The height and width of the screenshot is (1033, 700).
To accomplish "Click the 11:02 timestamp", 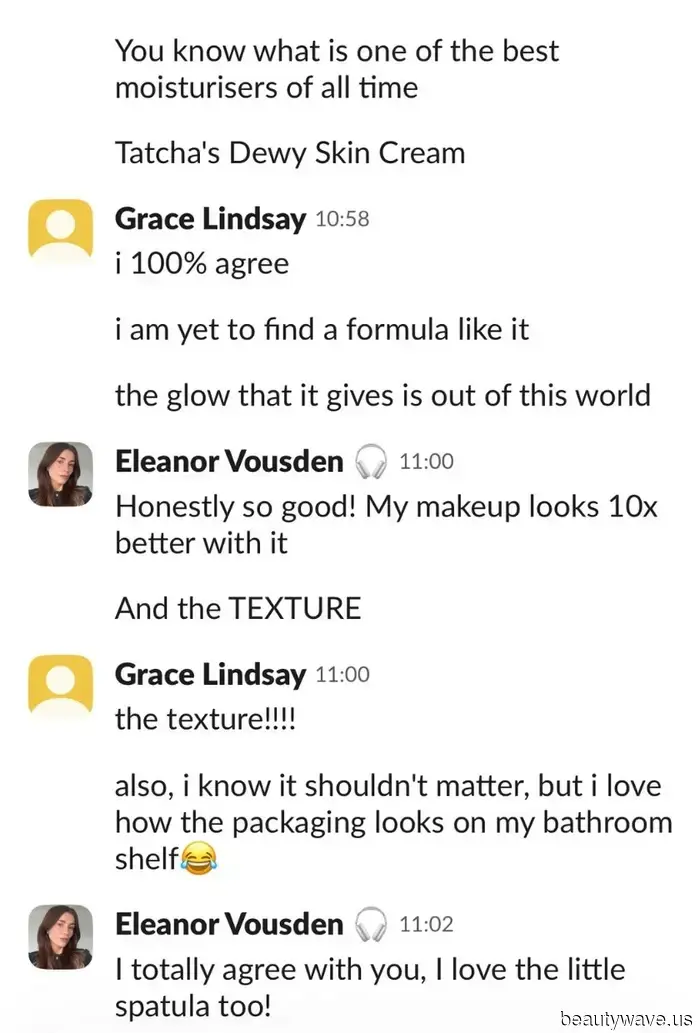I will [427, 925].
